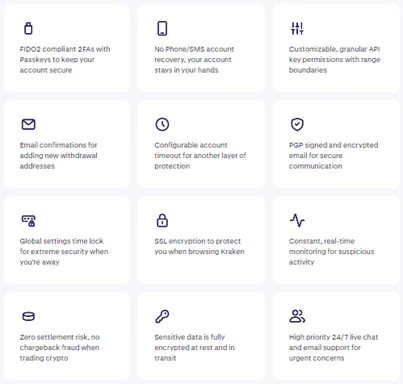The height and width of the screenshot is (384, 403).
Task: Click the clock icon for account timeout
Action: pyautogui.click(x=162, y=124)
